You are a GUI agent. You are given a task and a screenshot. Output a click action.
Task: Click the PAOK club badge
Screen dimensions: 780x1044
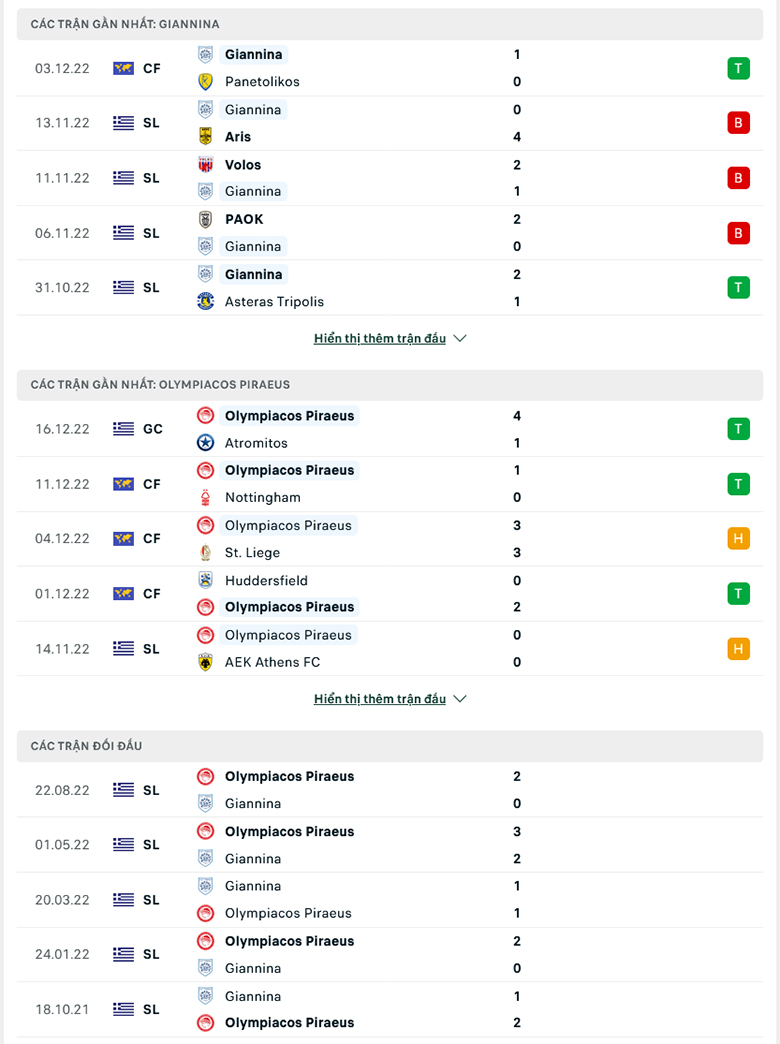pyautogui.click(x=205, y=219)
